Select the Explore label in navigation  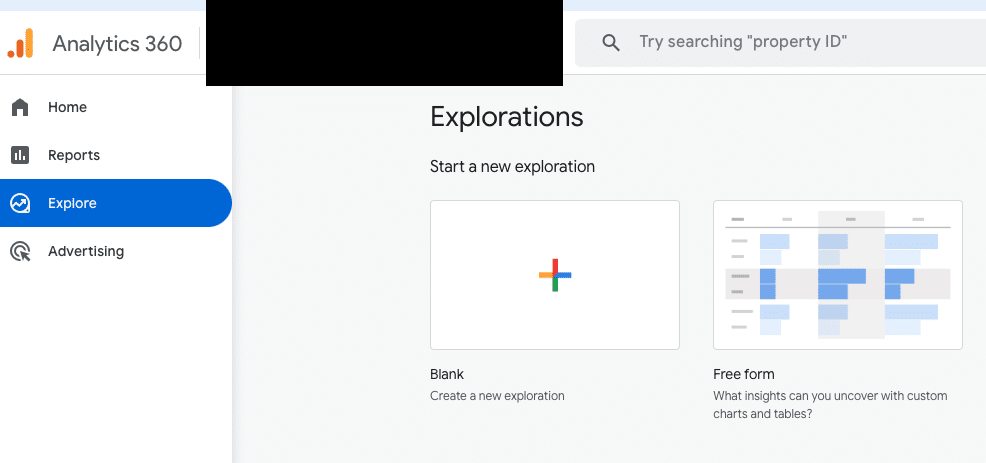pos(72,203)
